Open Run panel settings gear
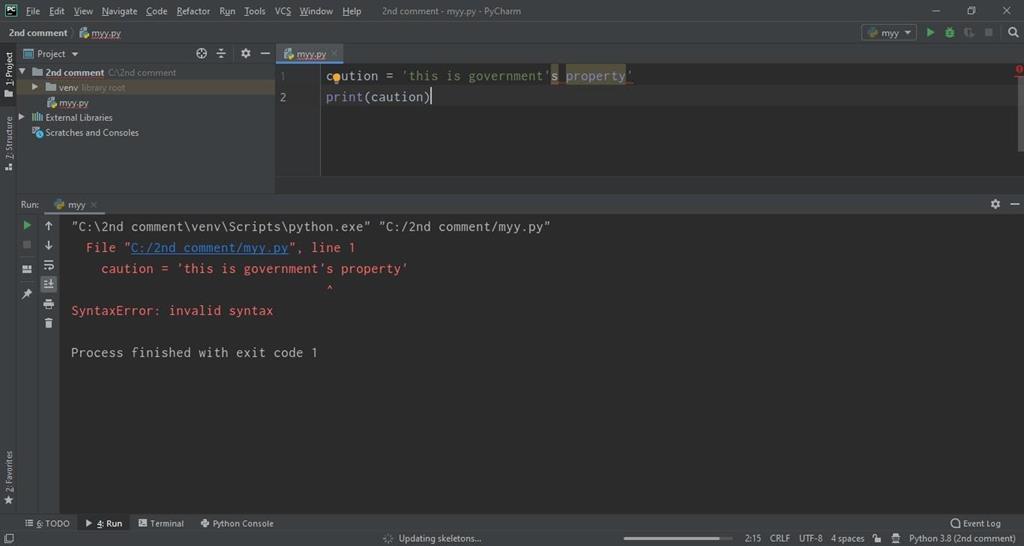 (995, 204)
